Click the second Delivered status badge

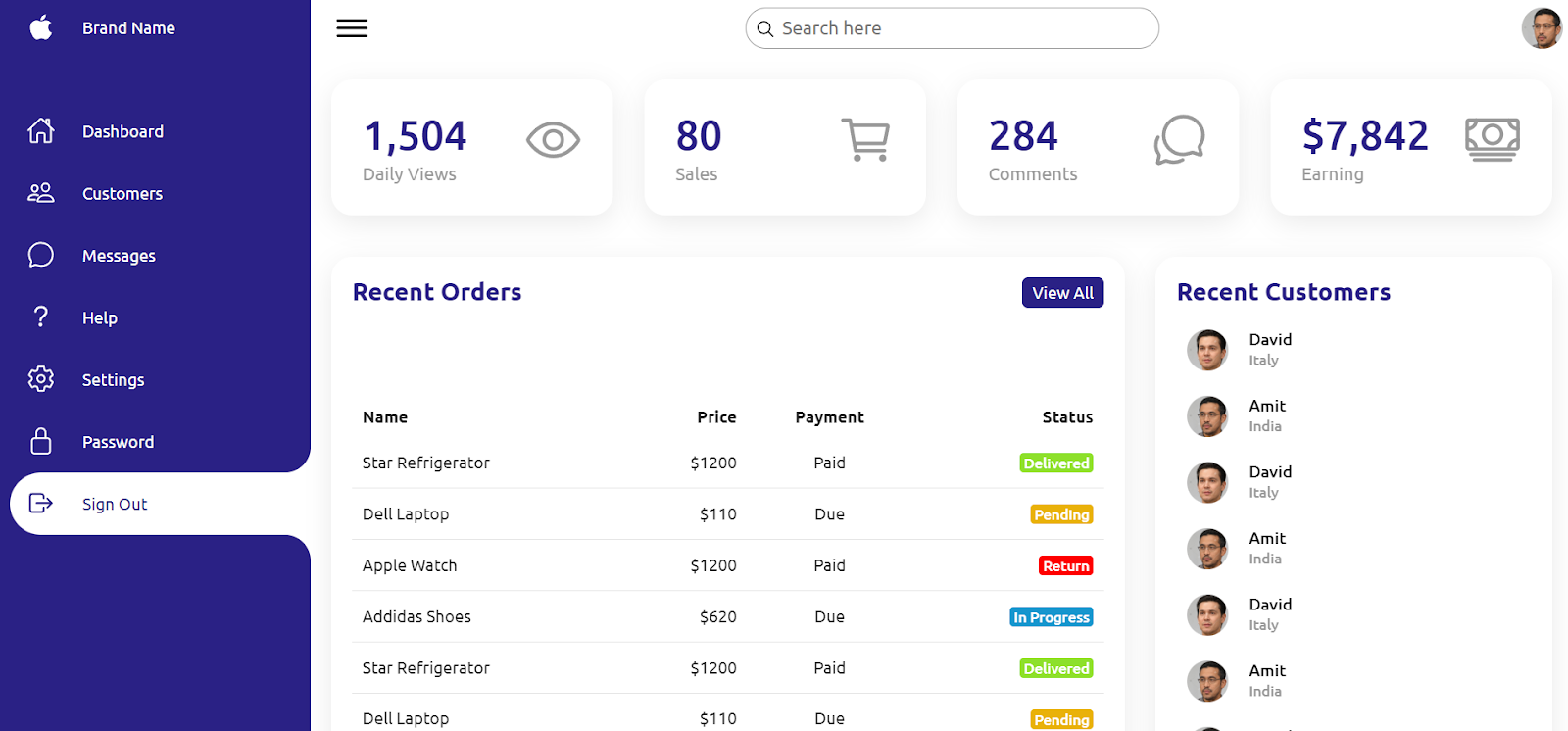coord(1056,668)
